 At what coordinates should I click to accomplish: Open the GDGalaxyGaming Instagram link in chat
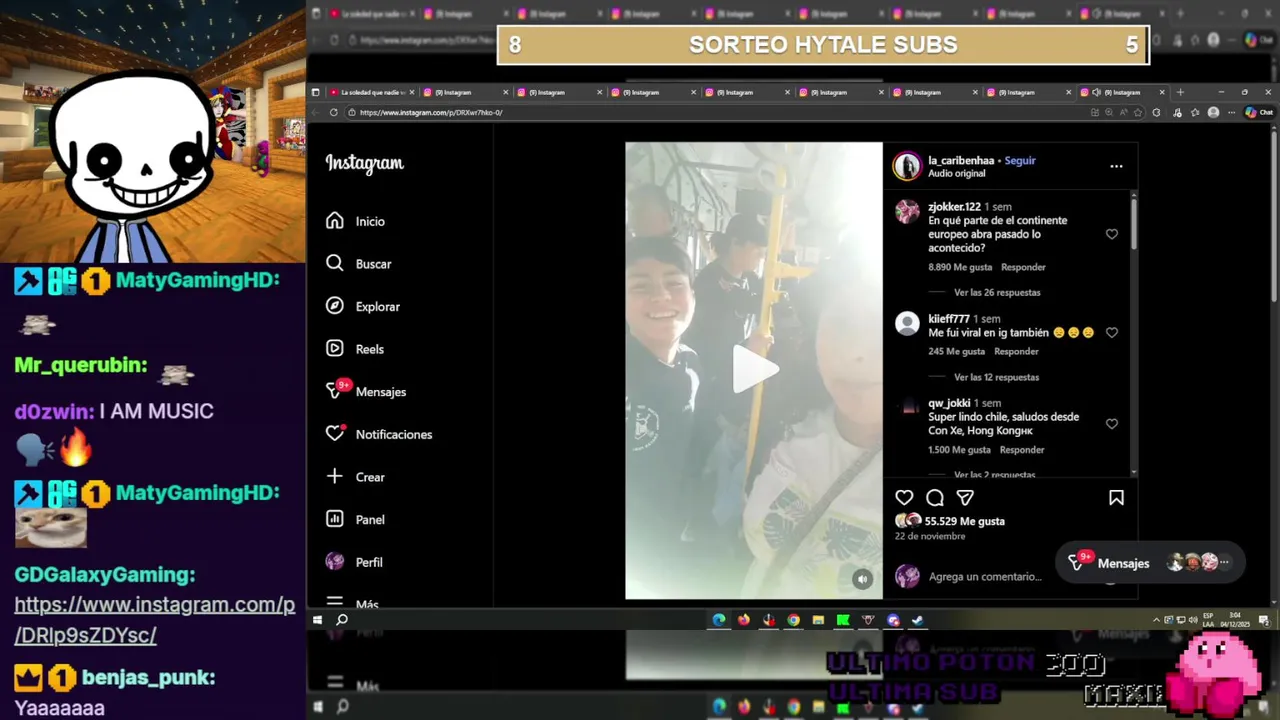coord(155,620)
